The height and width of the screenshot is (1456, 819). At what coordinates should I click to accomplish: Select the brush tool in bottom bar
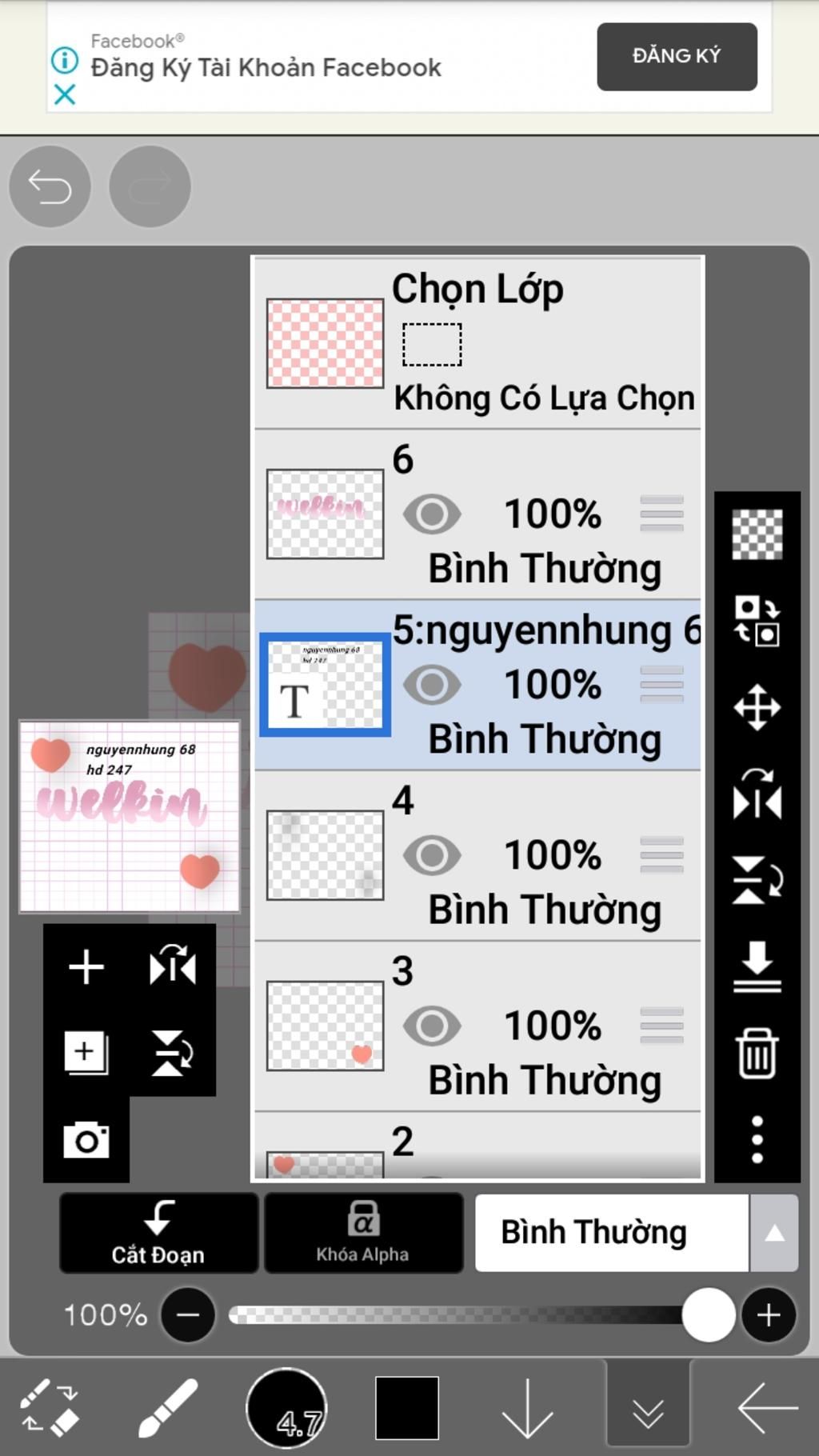[168, 1407]
